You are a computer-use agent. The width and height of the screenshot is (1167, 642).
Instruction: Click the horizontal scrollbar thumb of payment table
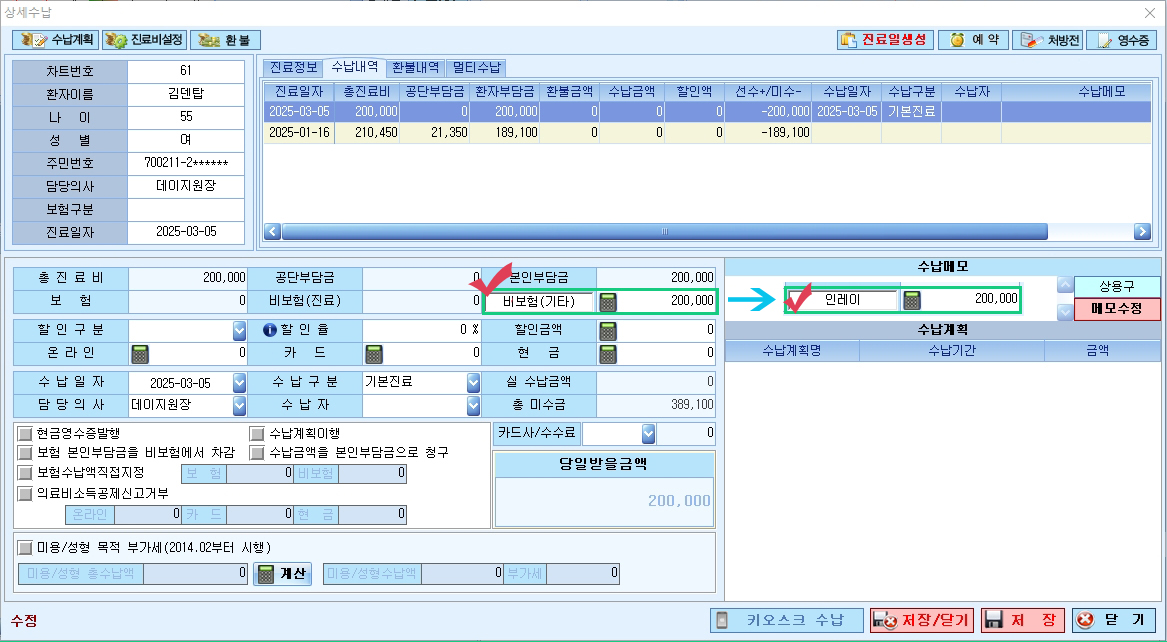click(665, 231)
